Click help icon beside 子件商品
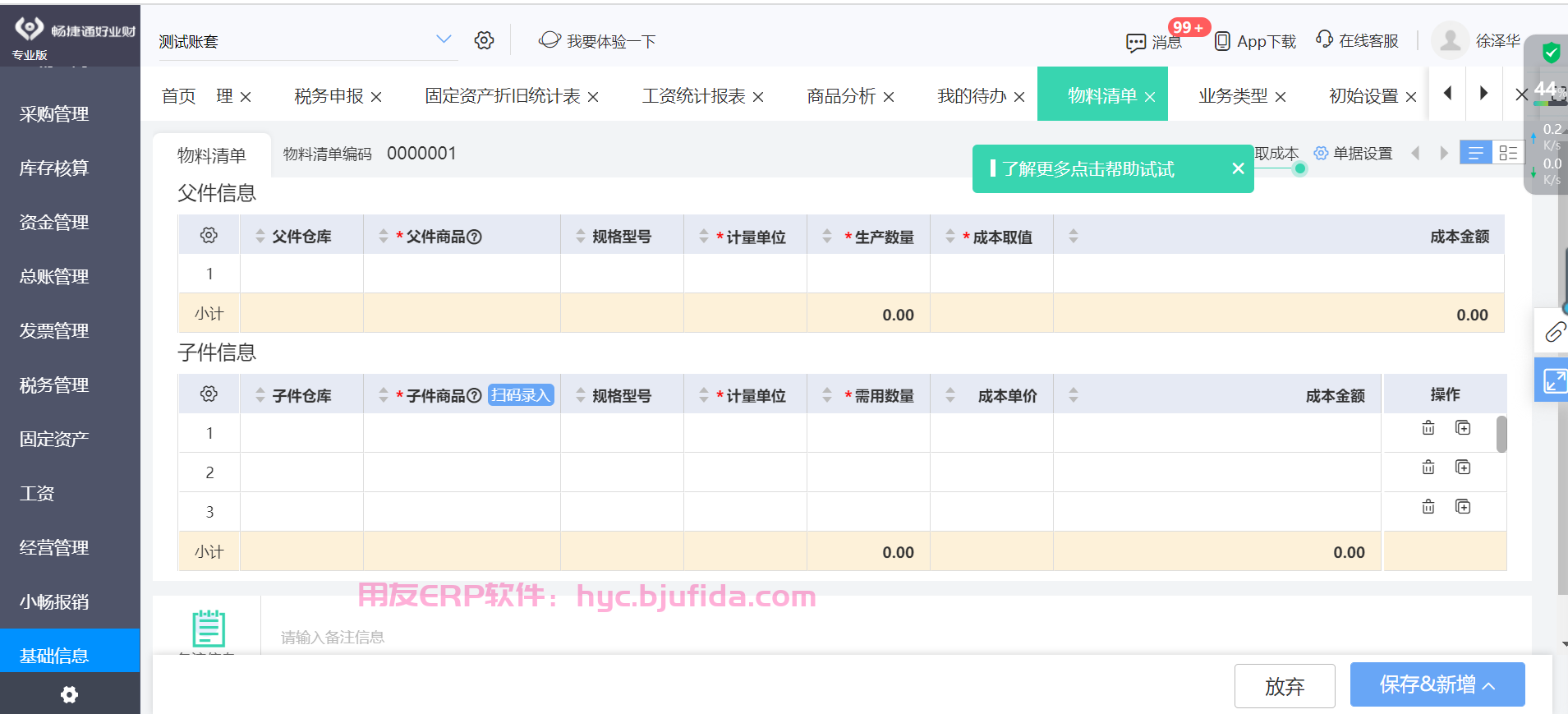This screenshot has width=1568, height=714. (474, 396)
